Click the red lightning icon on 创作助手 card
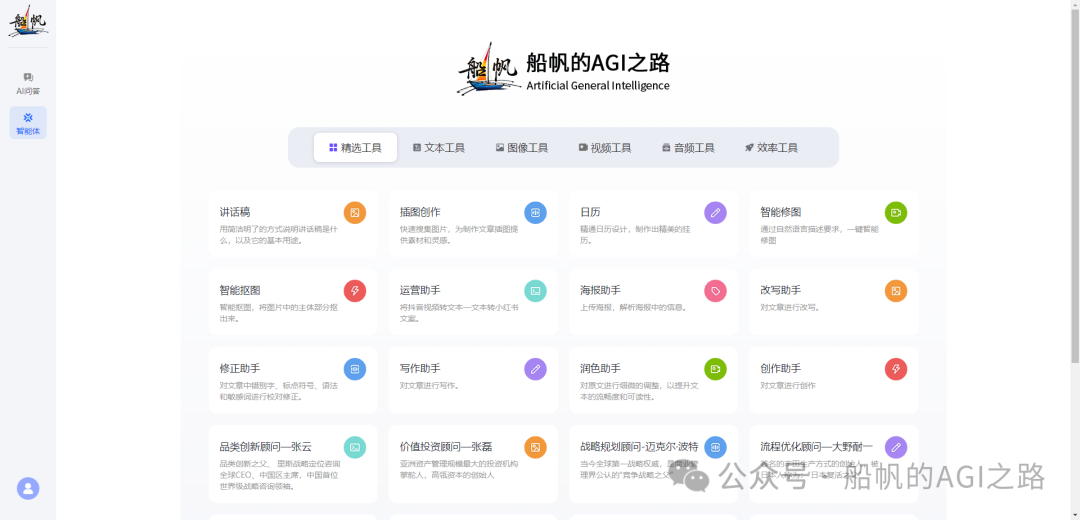Viewport: 1080px width, 520px height. (896, 369)
